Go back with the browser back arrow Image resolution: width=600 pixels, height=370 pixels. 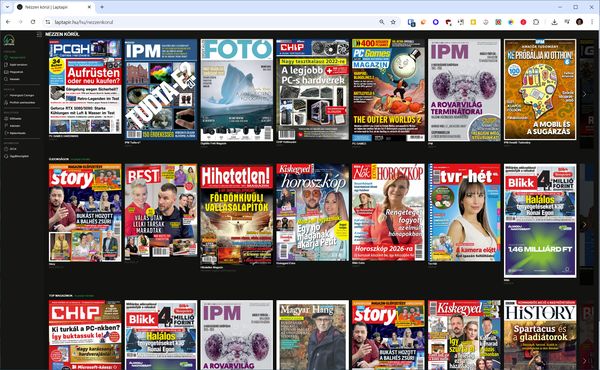point(8,22)
